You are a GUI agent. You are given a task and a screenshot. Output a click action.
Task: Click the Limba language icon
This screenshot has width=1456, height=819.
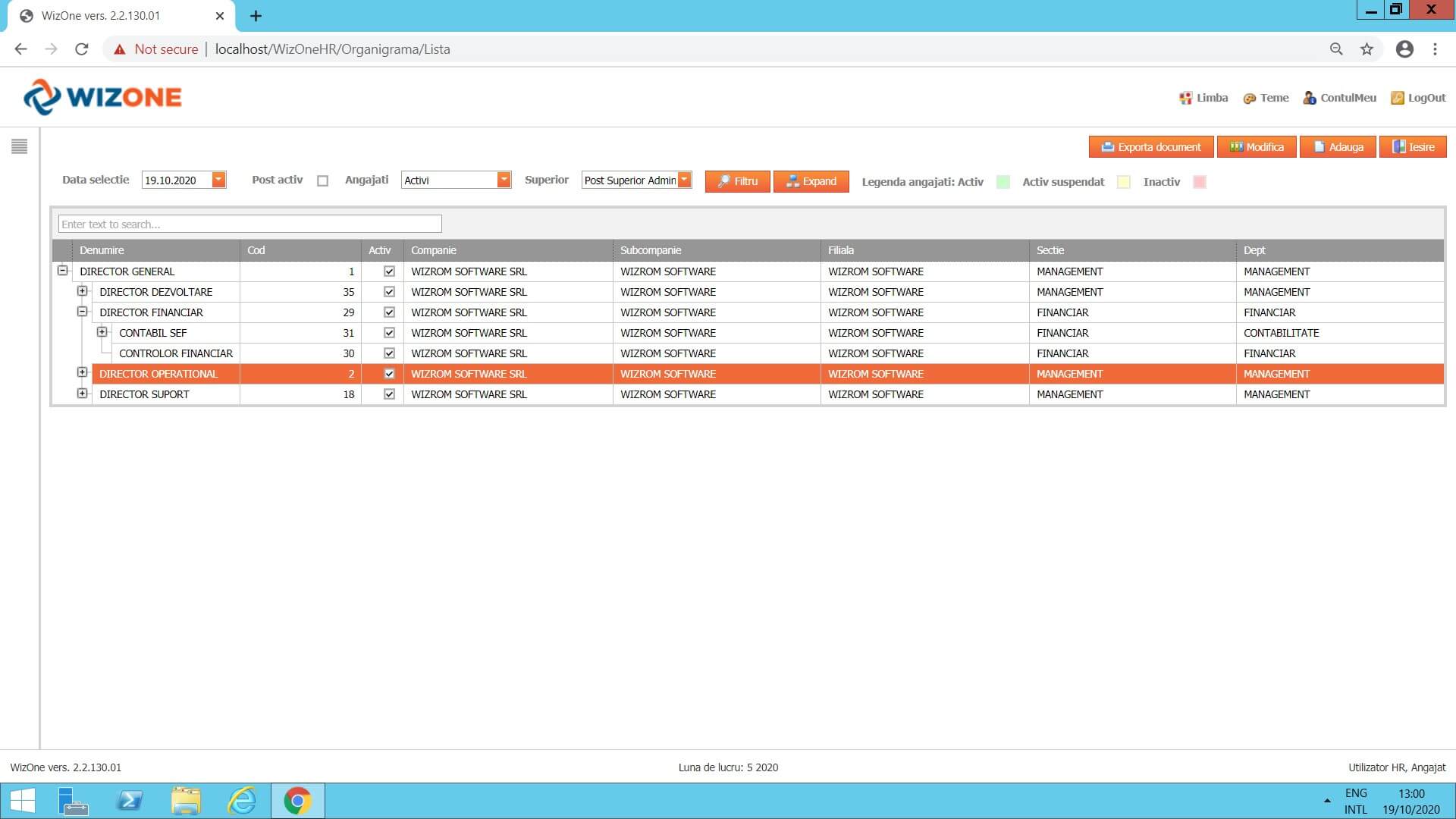[x=1185, y=98]
